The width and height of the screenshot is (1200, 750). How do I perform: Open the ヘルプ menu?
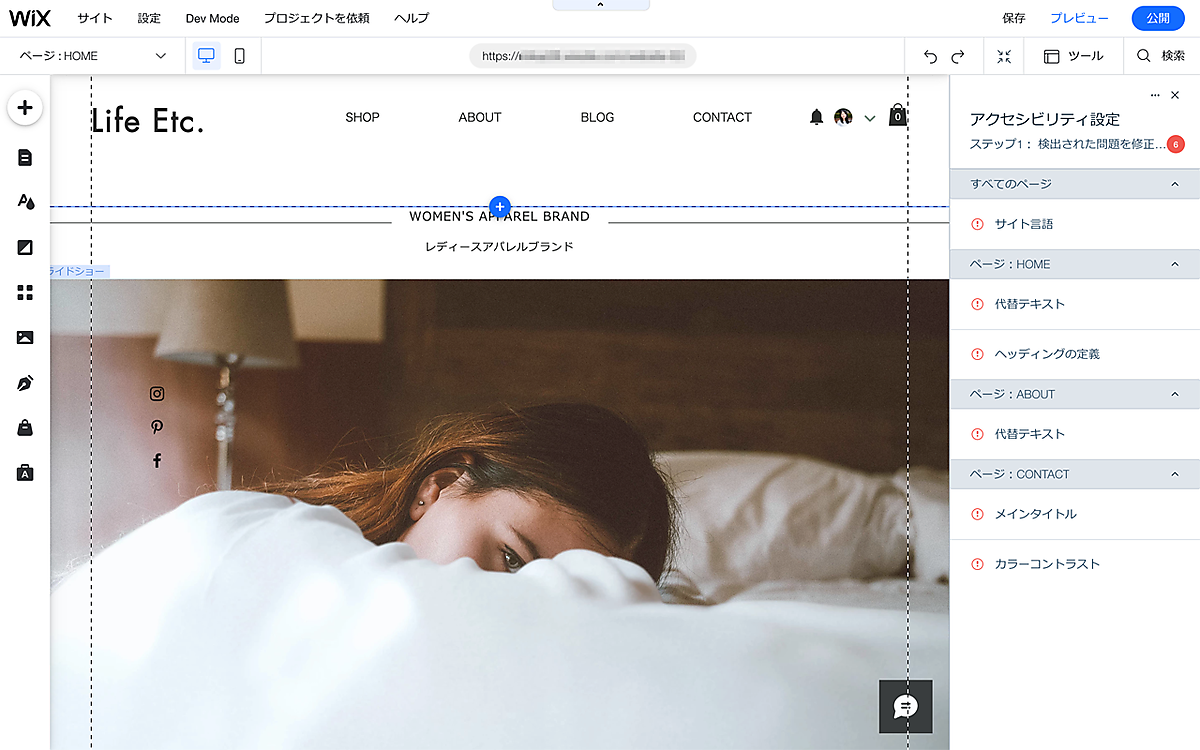coord(411,18)
